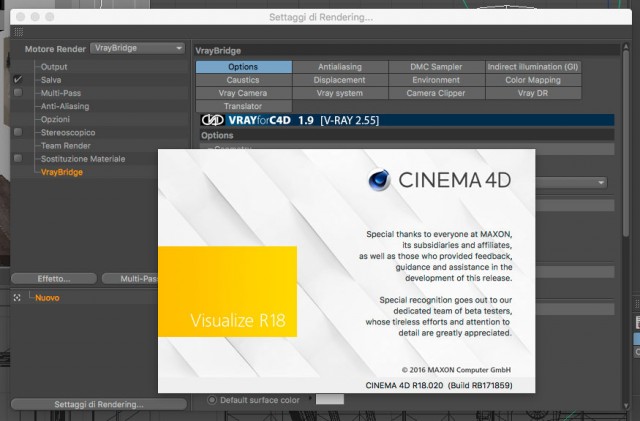
Task: Toggle the Salva checkbox
Action: [18, 79]
